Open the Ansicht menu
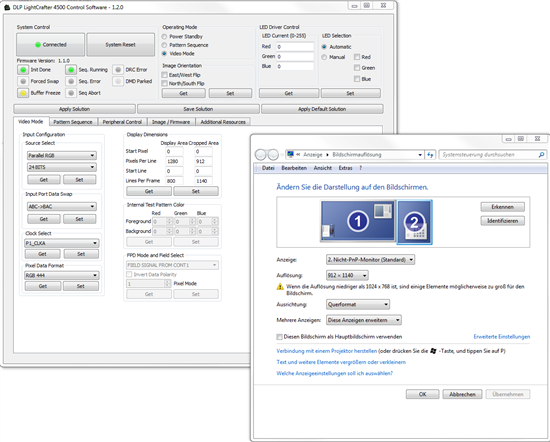Viewport: 550px width, 442px height. [323, 168]
